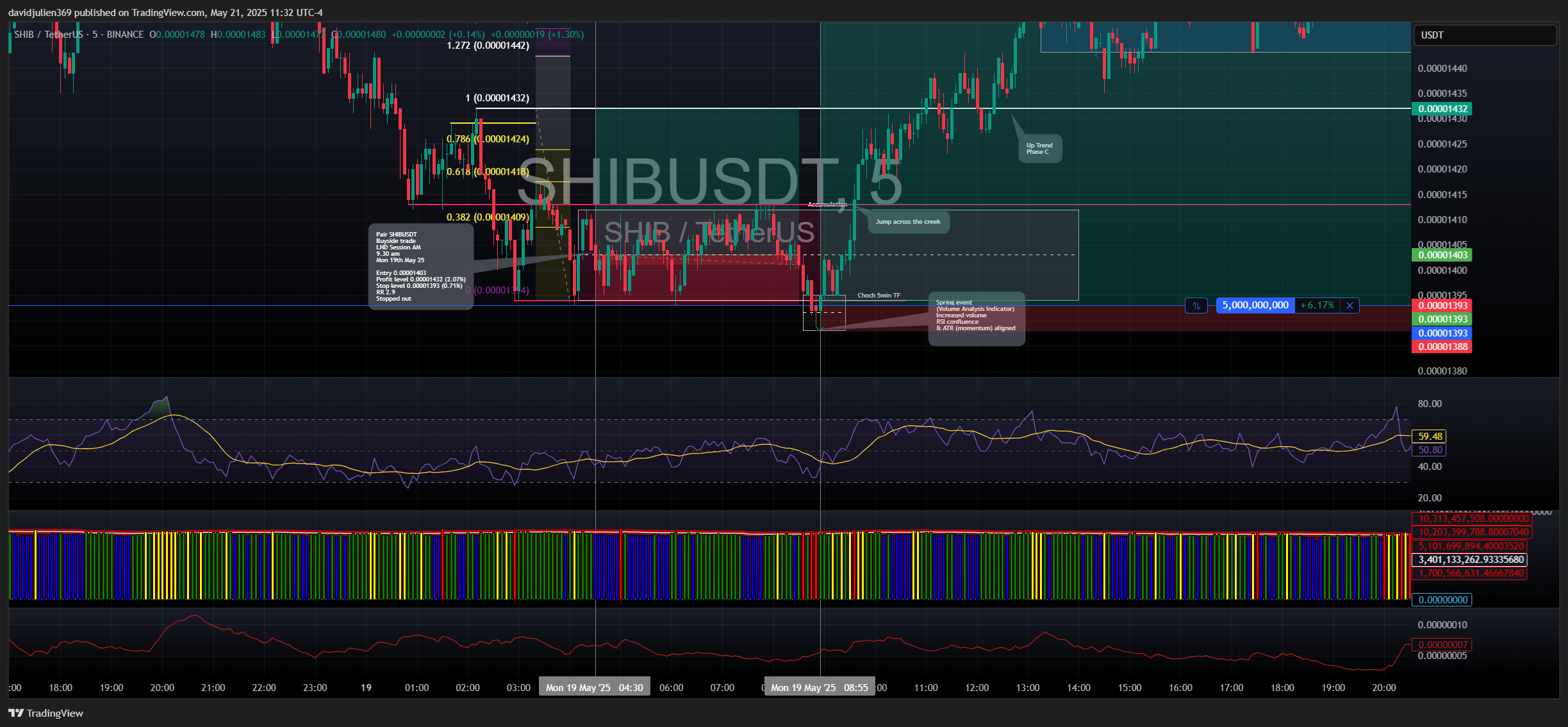Click the 20.00 RSI scale value
The width and height of the screenshot is (1568, 727).
tap(1430, 498)
